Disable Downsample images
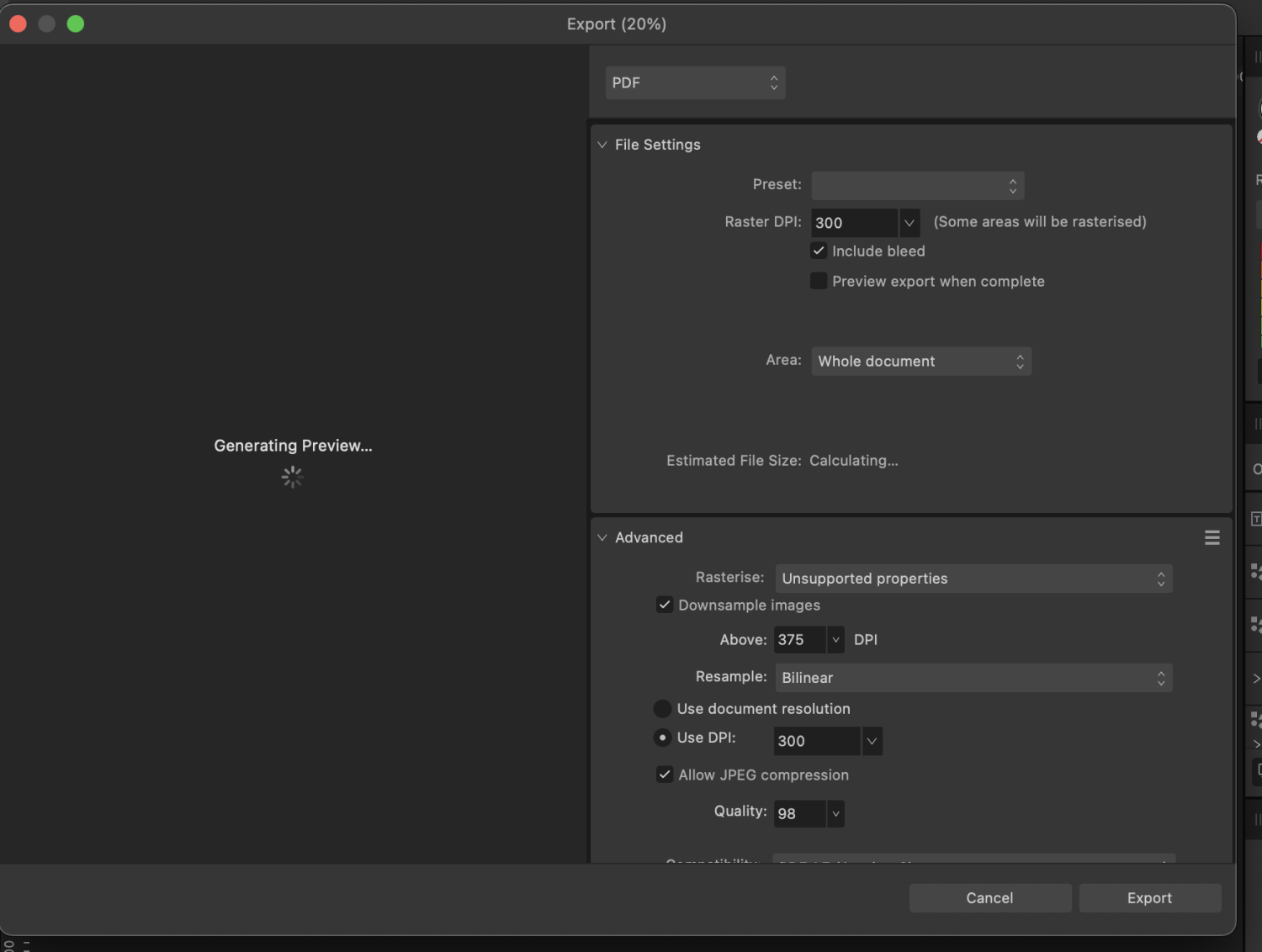Viewport: 1262px width, 952px height. tap(665, 605)
